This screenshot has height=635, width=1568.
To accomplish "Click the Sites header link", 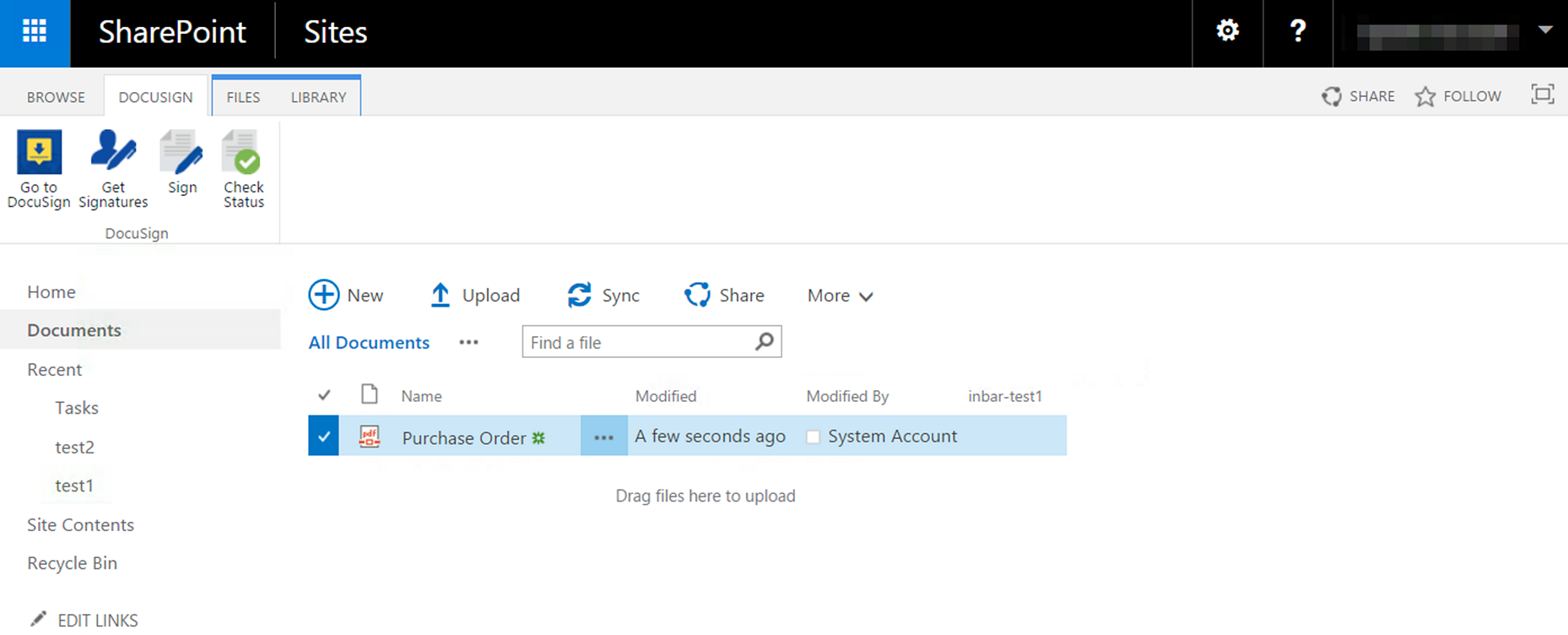I will click(x=335, y=32).
